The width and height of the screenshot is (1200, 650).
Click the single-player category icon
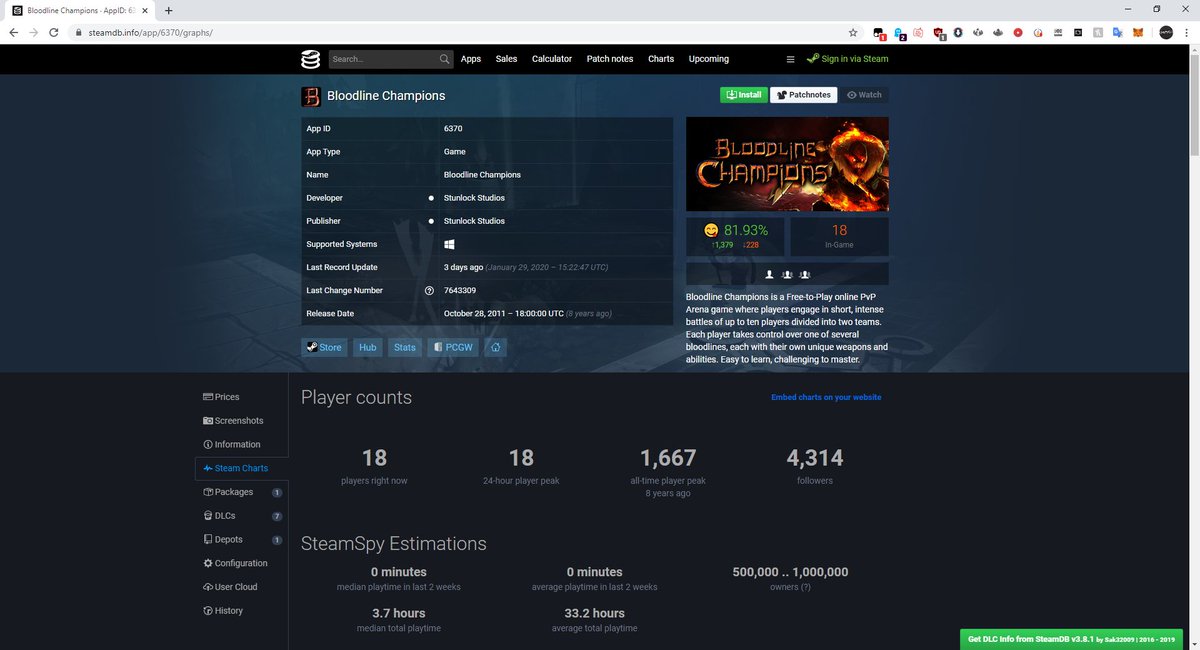click(769, 274)
